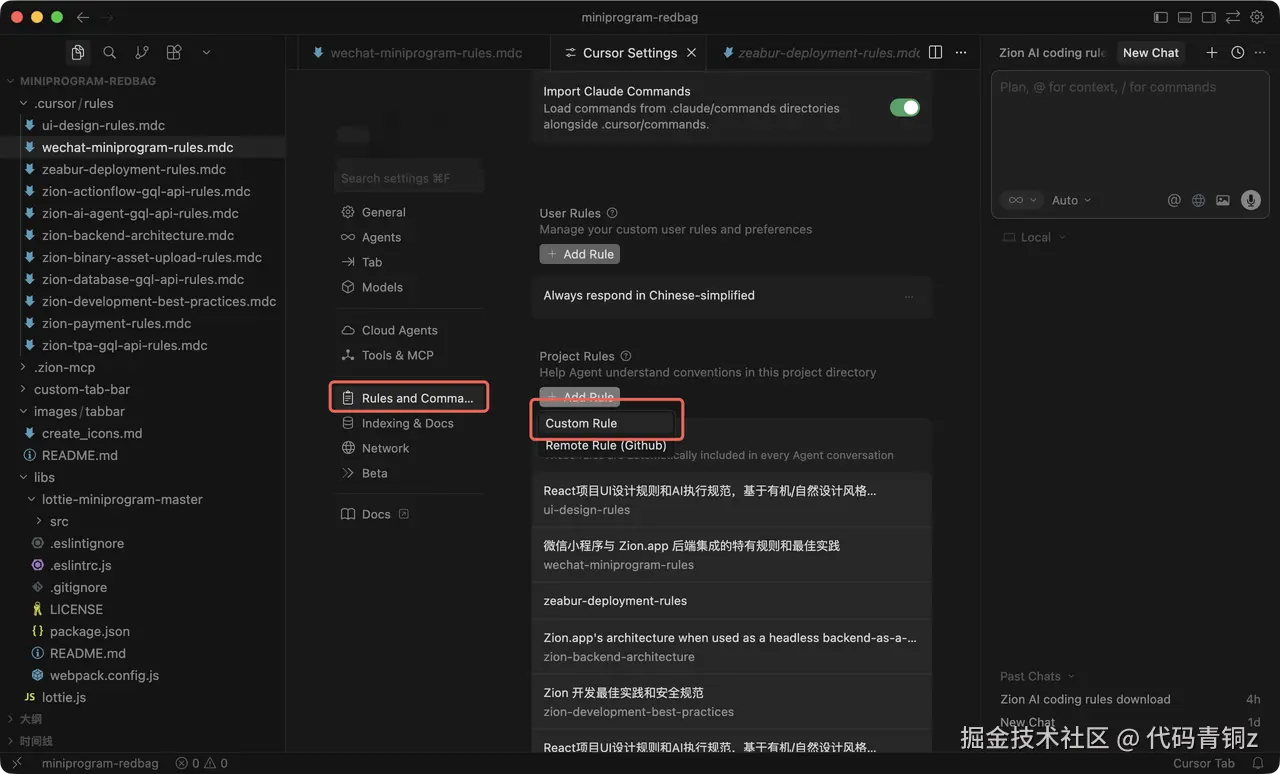Select the New Chat tab
Screen dimensions: 1280x774
pos(1151,53)
